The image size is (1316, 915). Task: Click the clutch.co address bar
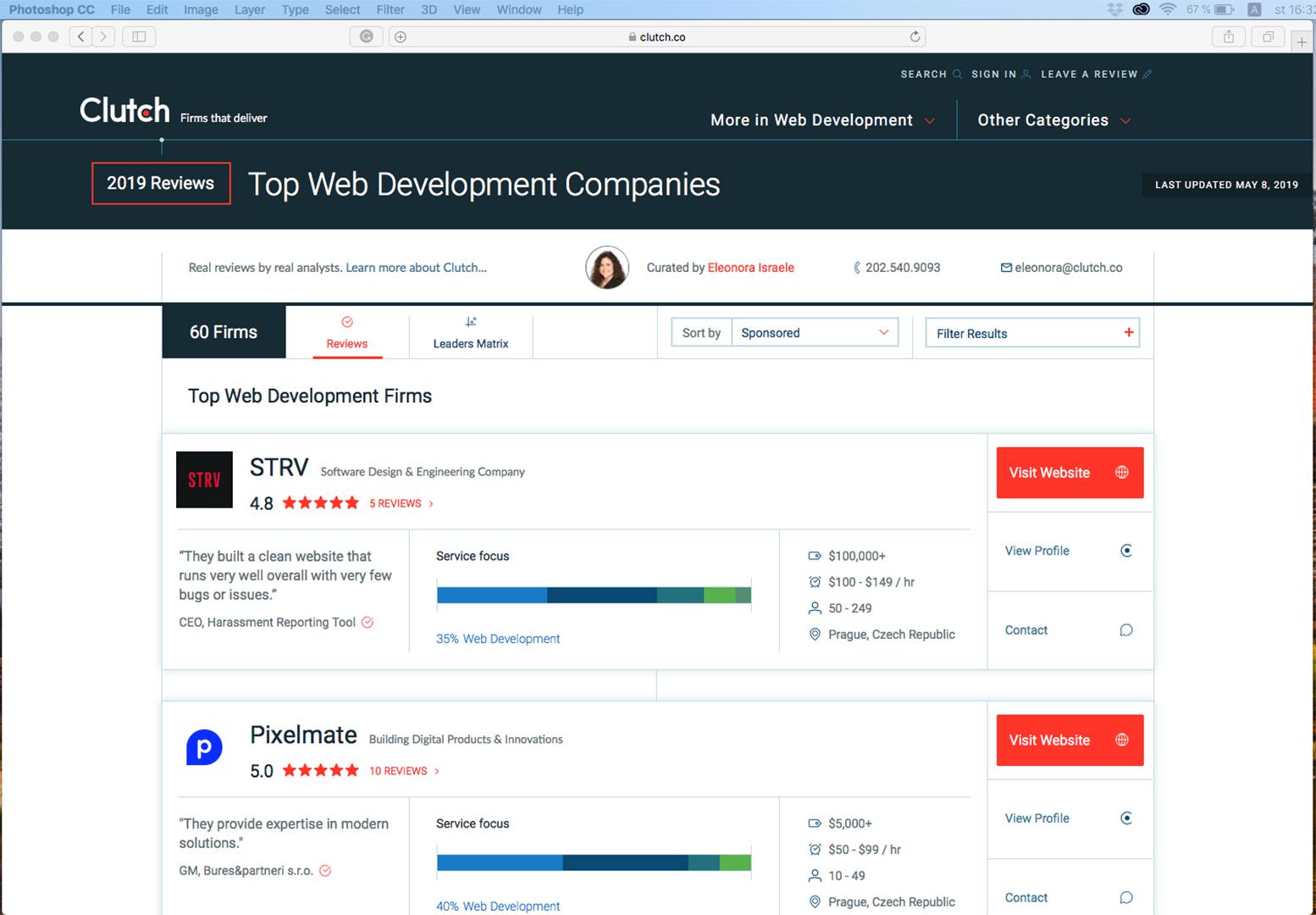[657, 36]
